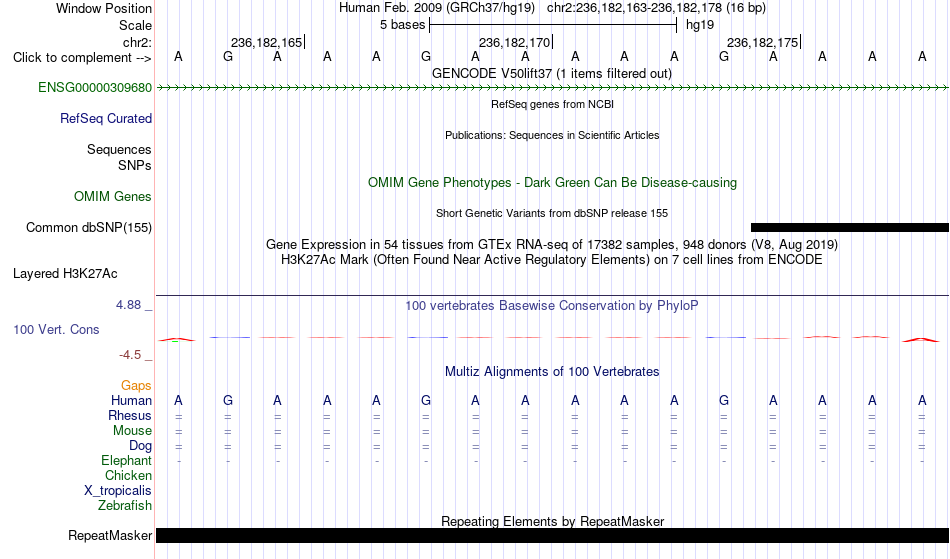Open '100 vertebrates Basewise Conservation by PhyloP' title
The image size is (950, 559).
(552, 306)
